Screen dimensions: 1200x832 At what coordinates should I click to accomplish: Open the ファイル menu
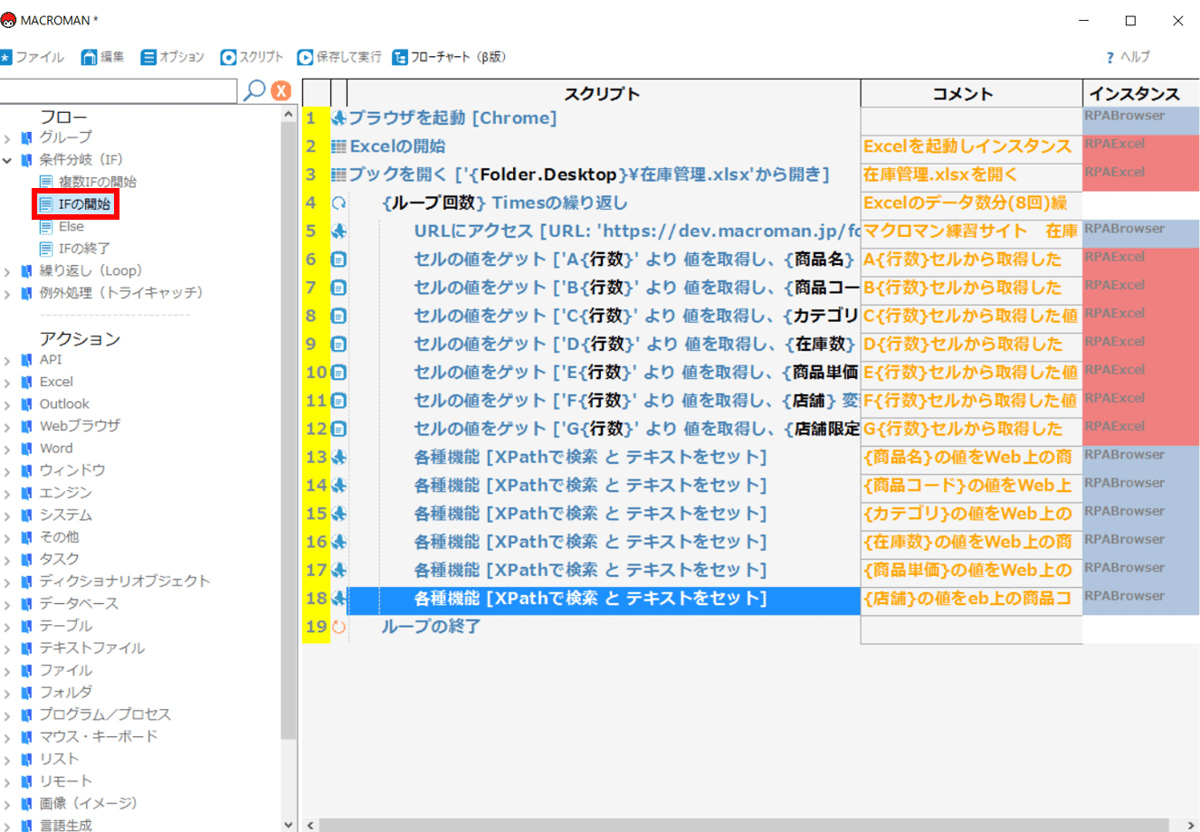(x=33, y=57)
